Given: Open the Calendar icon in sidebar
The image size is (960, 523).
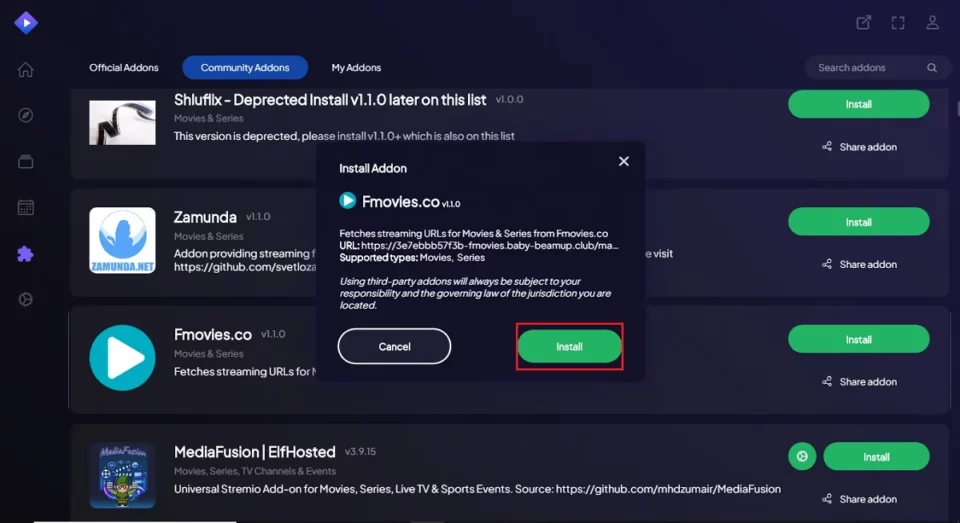Looking at the screenshot, I should pos(26,208).
